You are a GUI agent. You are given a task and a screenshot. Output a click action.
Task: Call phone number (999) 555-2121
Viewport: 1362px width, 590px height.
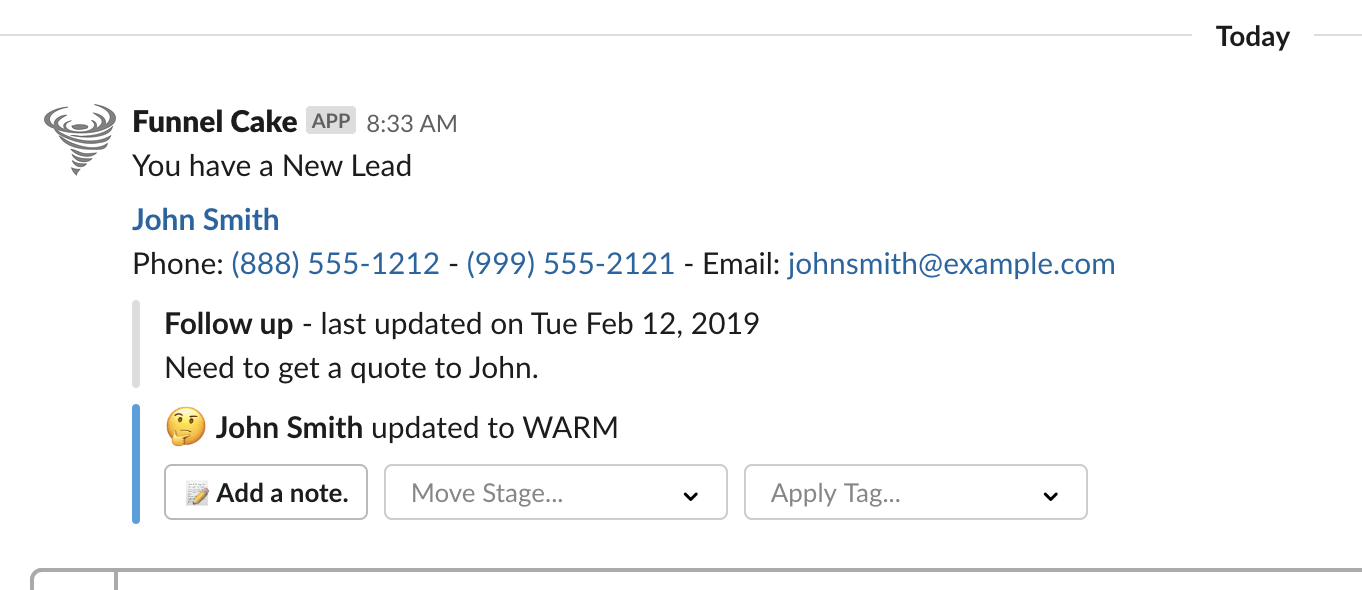pos(571,264)
